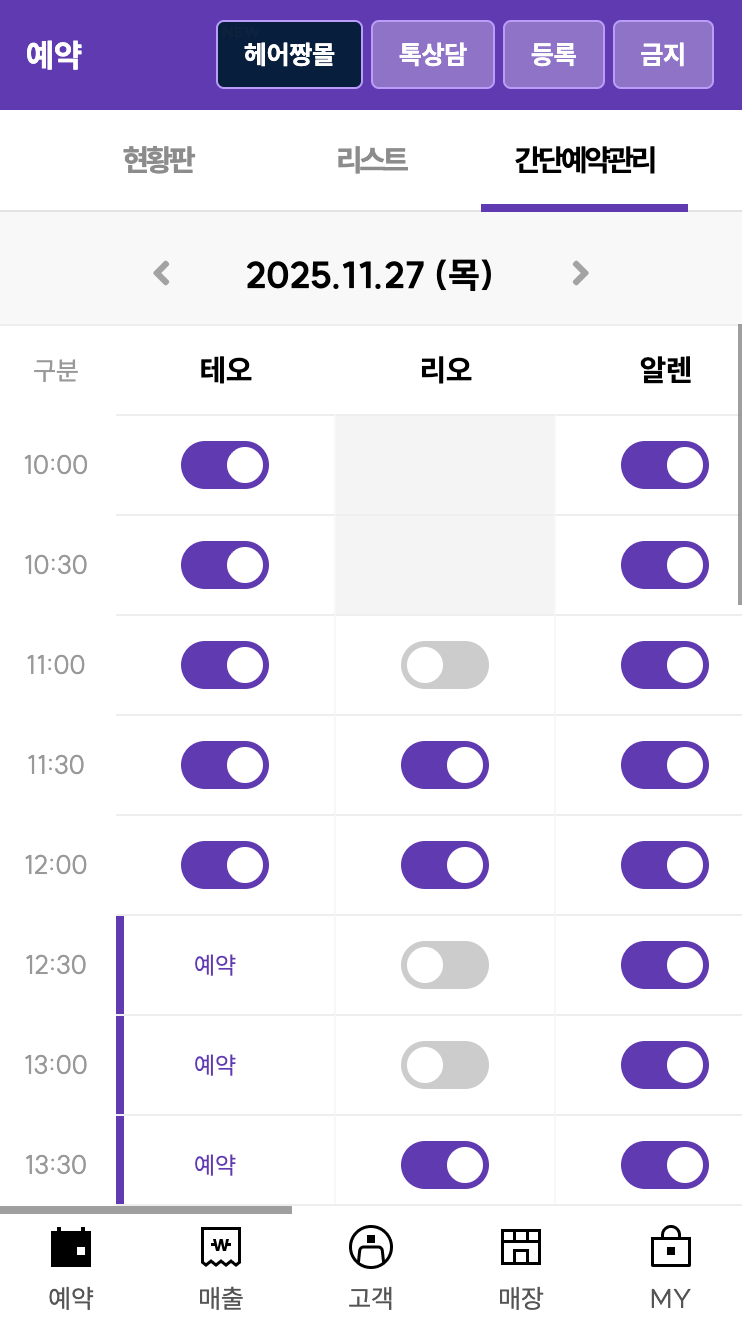Click the horizontal scrollbar above bottom nav
This screenshot has width=742, height=1332.
point(146,1210)
